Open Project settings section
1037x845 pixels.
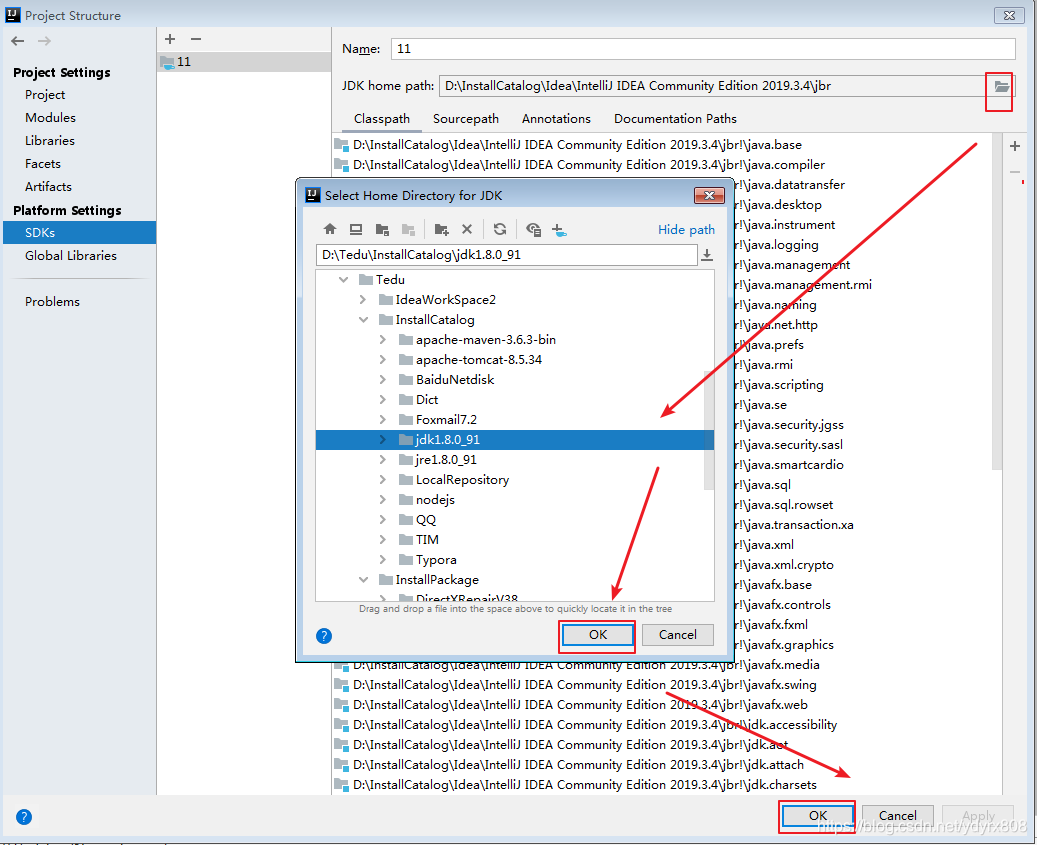(x=45, y=95)
